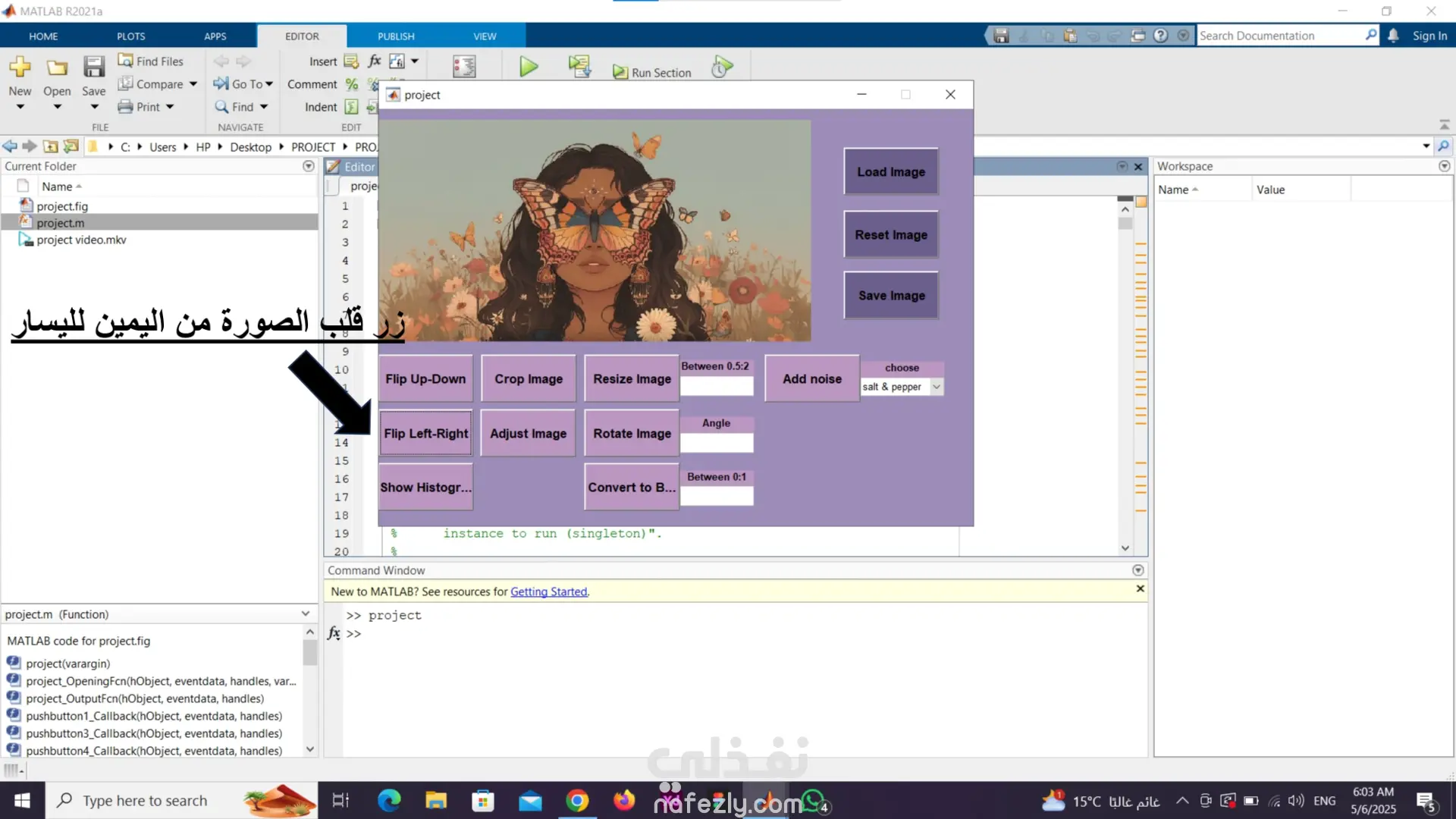Click the quick access Save icon
The width and height of the screenshot is (1456, 819).
click(1002, 36)
